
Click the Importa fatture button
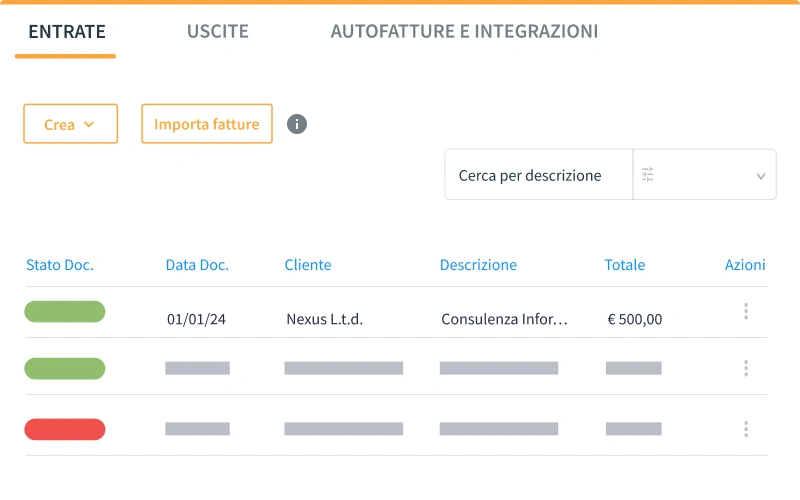click(207, 124)
